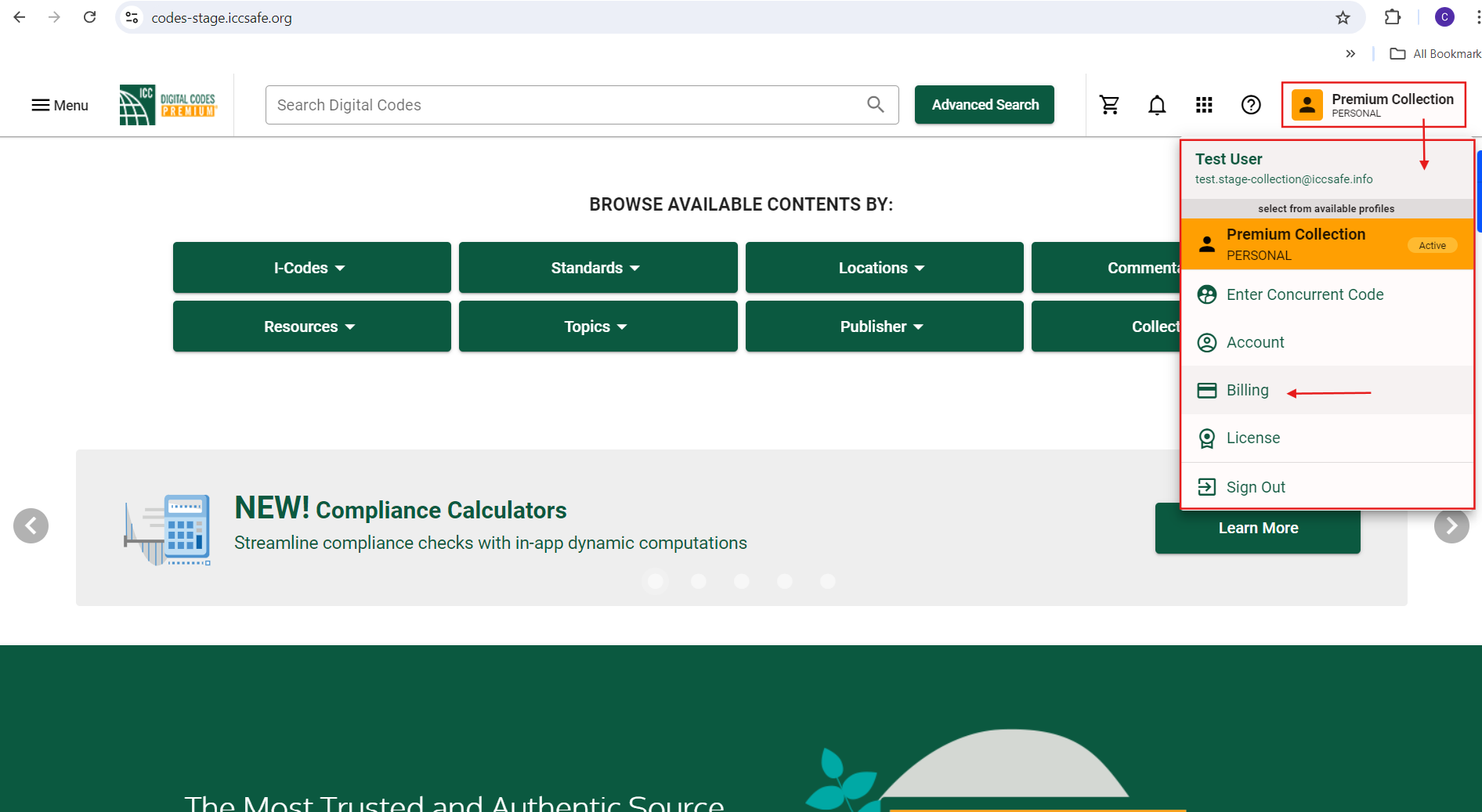Select the third carousel dot
The image size is (1482, 812).
tap(742, 581)
